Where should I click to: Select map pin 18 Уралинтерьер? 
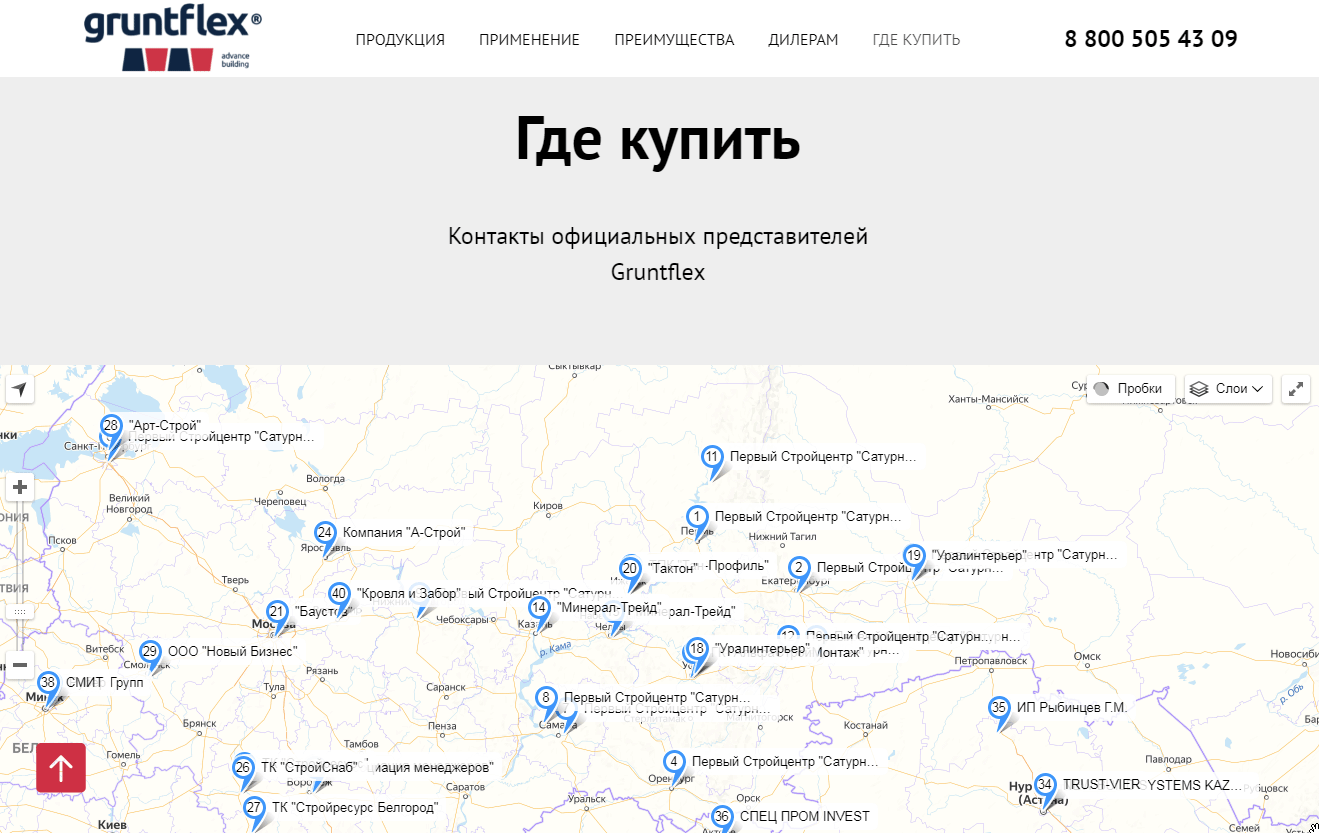coord(697,650)
